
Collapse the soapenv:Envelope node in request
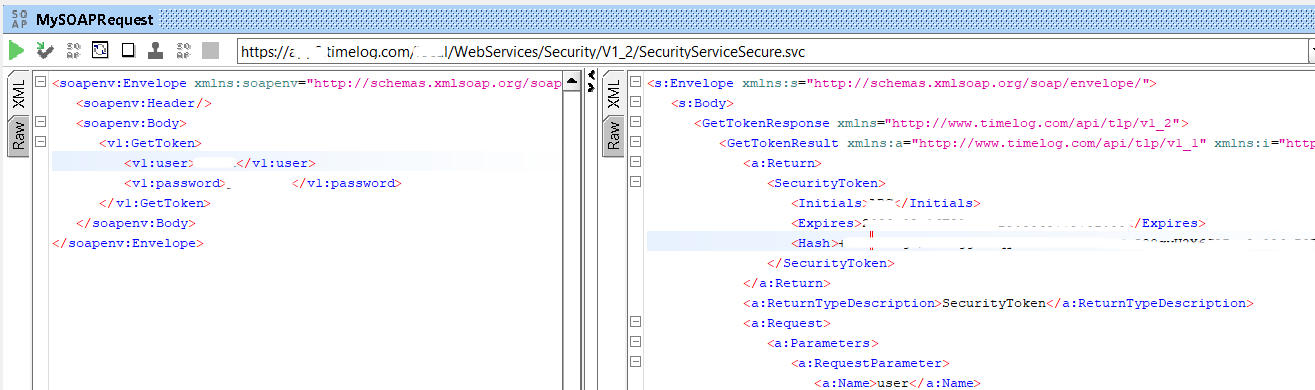tap(40, 84)
